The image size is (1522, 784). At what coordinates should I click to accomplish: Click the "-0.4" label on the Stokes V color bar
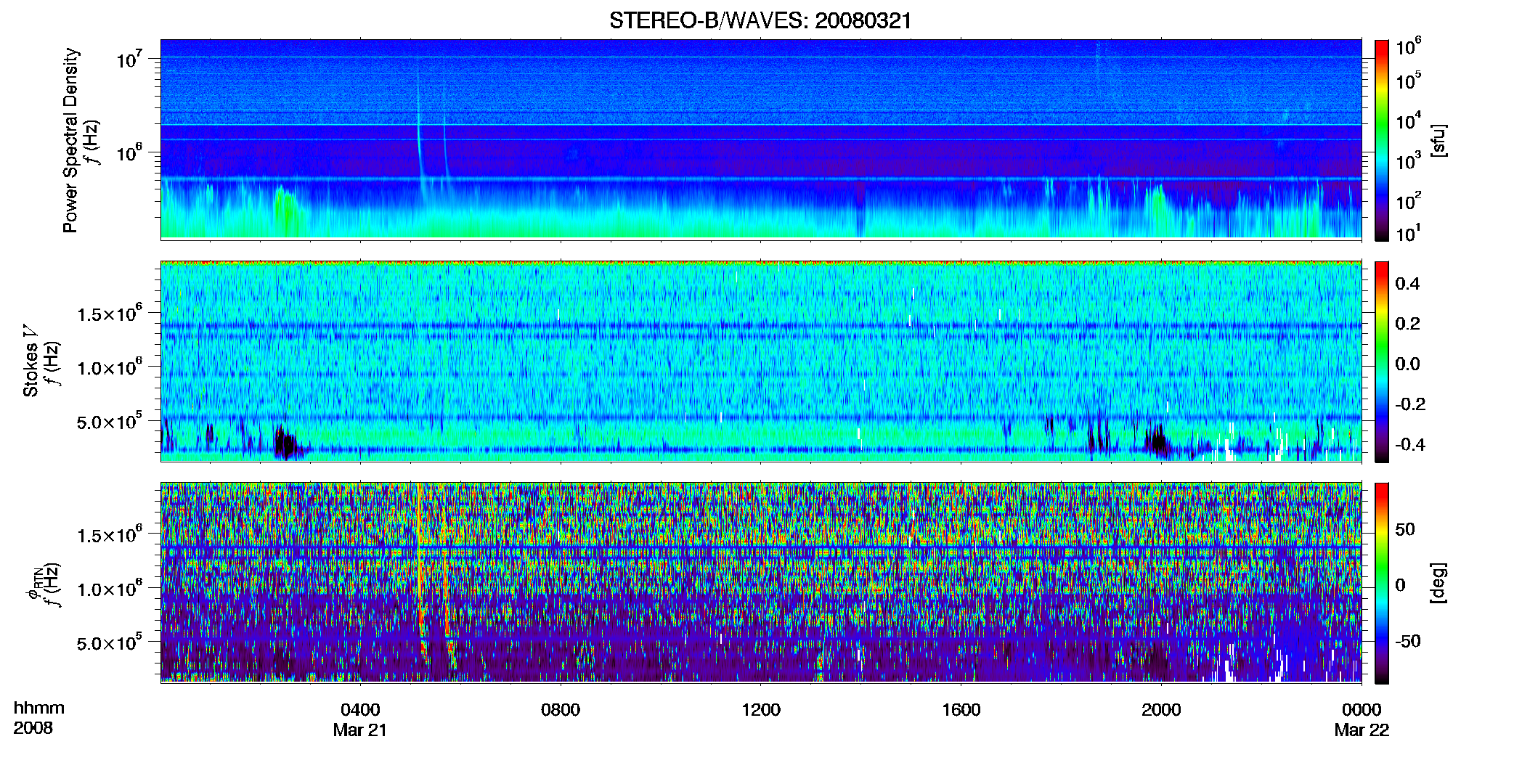pos(1410,444)
